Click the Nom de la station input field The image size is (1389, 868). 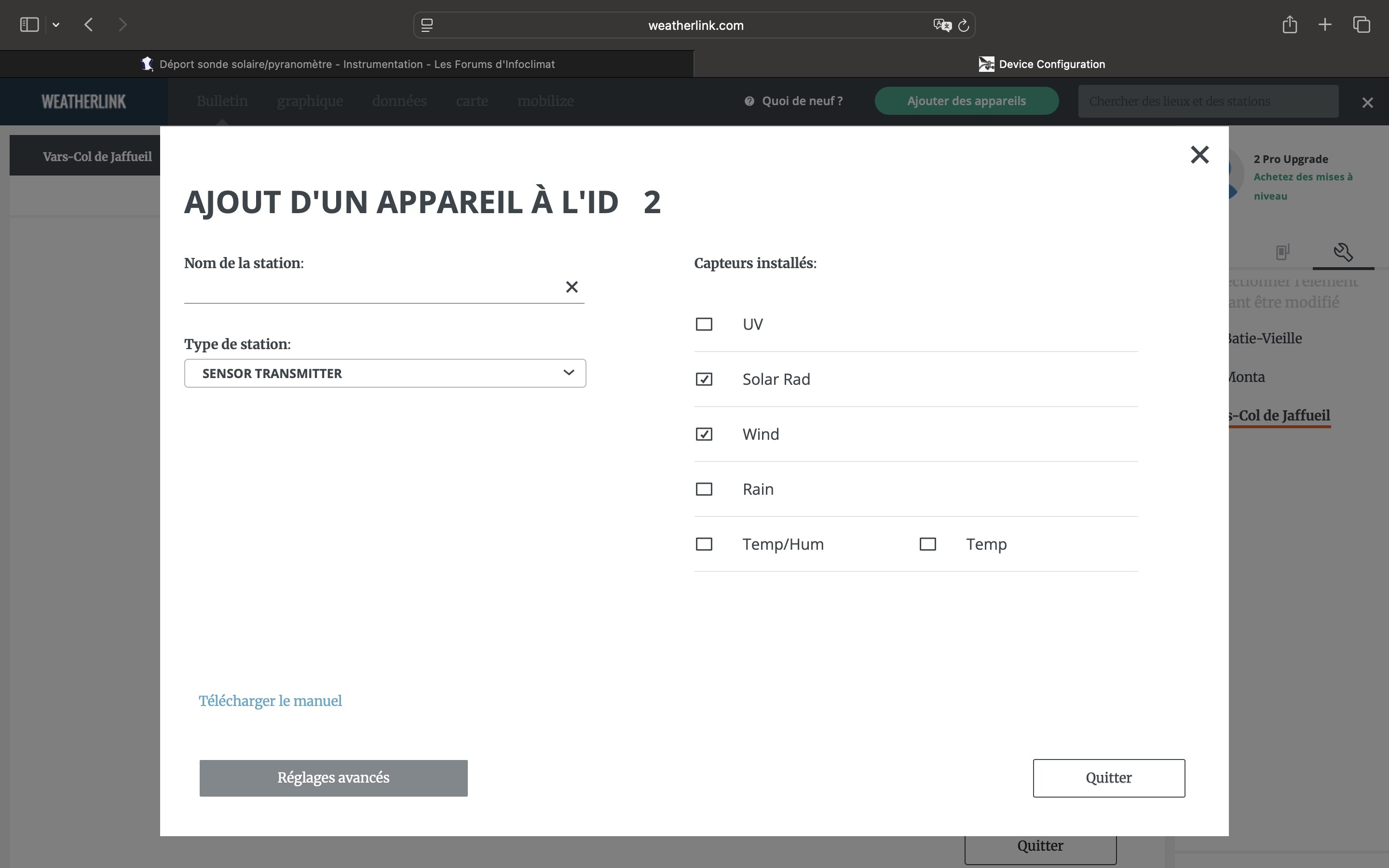point(373,287)
